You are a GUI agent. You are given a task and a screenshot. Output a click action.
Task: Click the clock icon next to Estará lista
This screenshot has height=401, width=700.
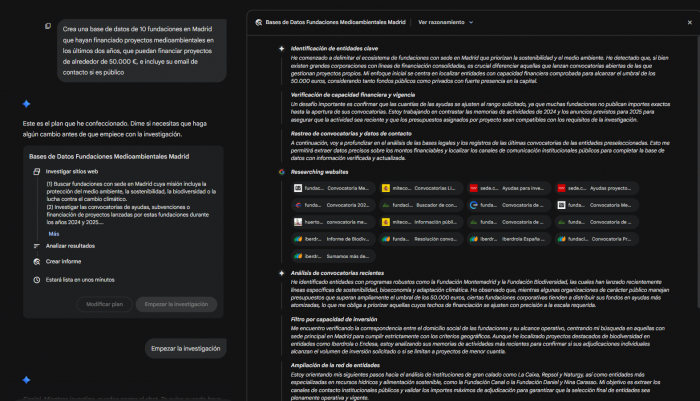point(37,280)
